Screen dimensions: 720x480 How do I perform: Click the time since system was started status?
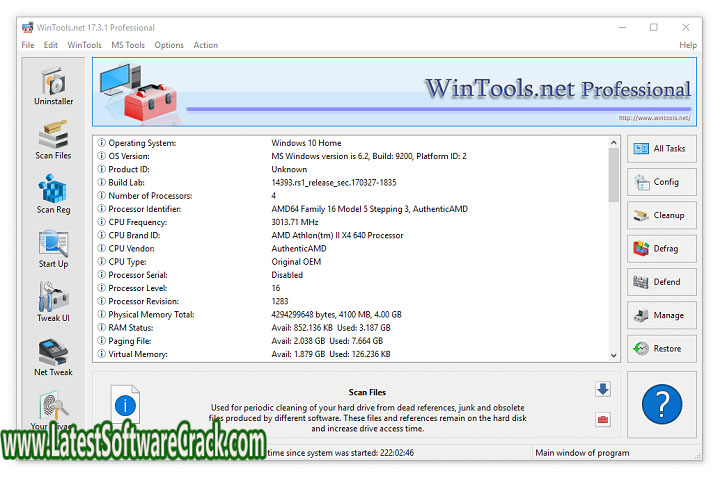(340, 453)
